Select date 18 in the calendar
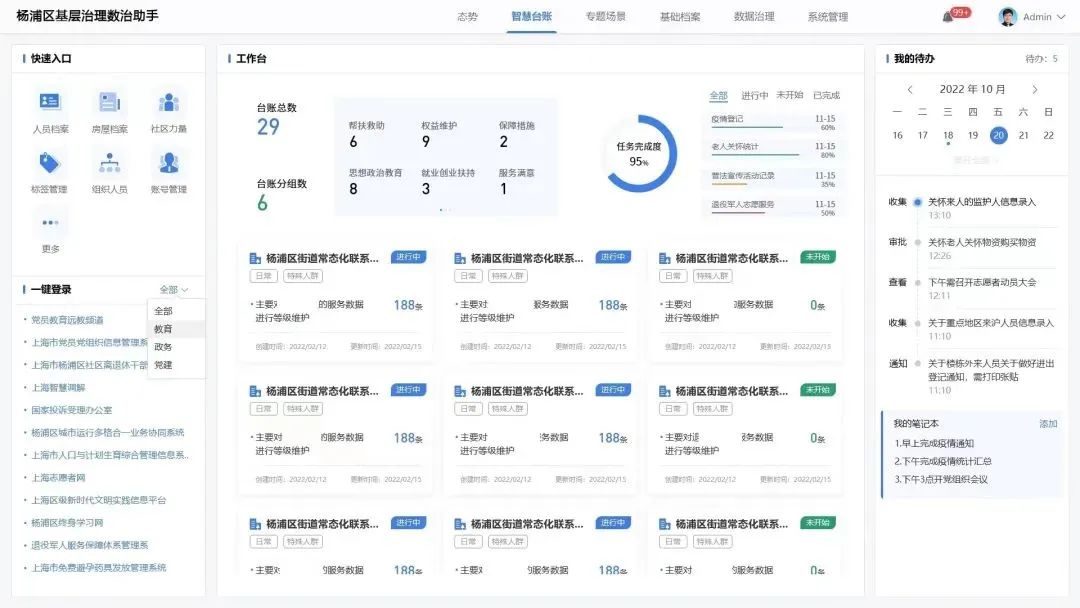 coord(948,136)
